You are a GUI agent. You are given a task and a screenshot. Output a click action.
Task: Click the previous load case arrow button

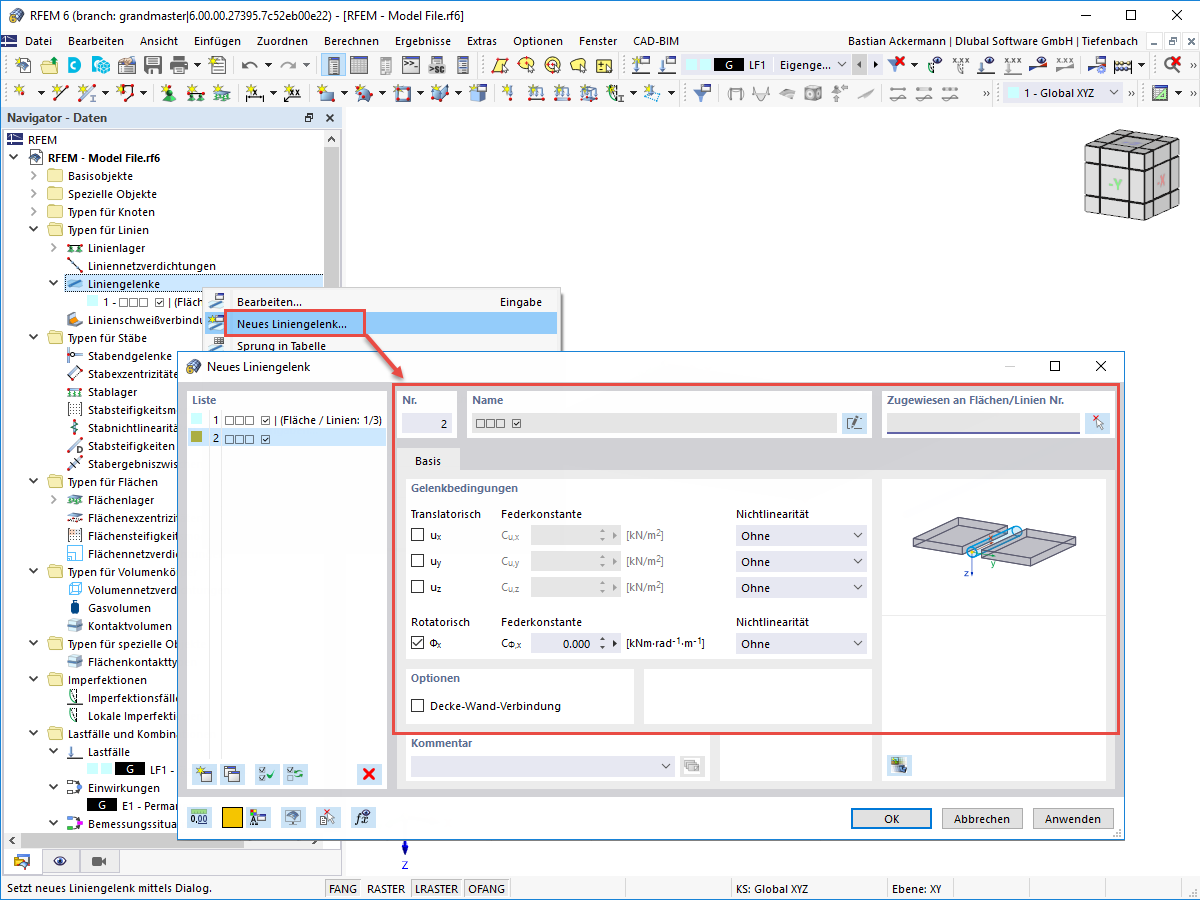pyautogui.click(x=861, y=65)
